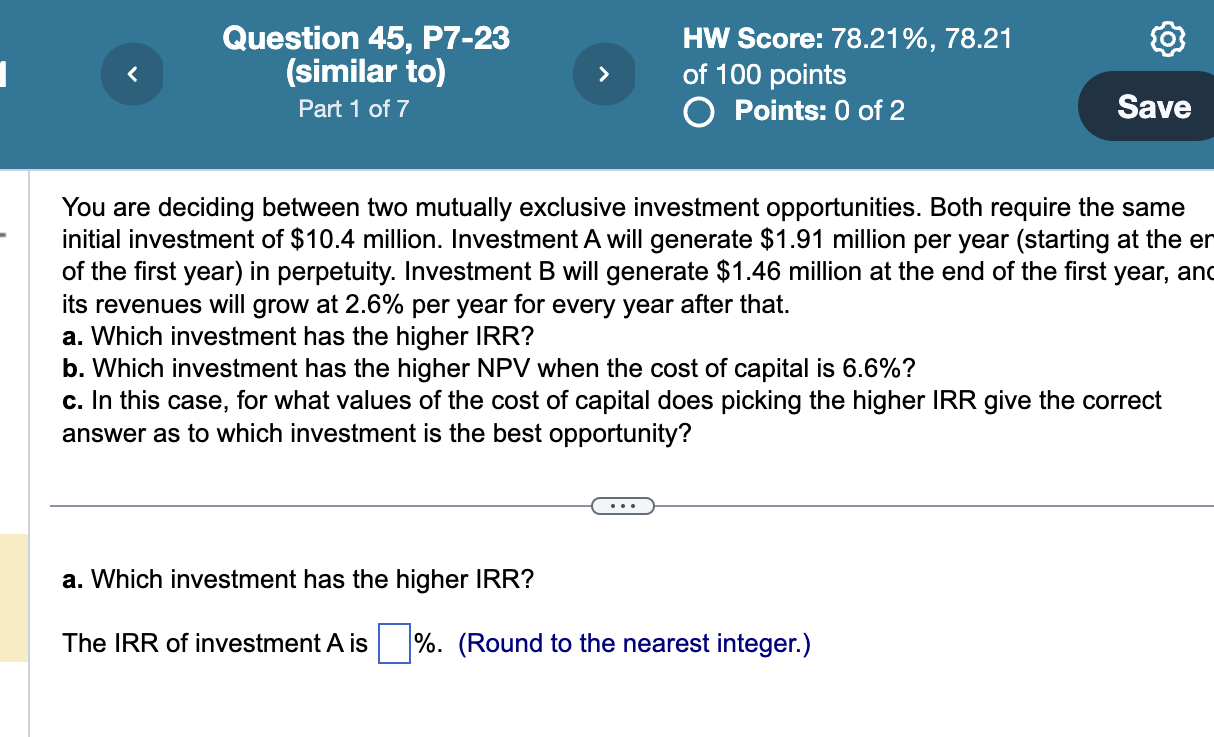Viewport: 1214px width, 737px height.
Task: Click the HW Score 78.21% text
Action: pyautogui.click(x=847, y=39)
